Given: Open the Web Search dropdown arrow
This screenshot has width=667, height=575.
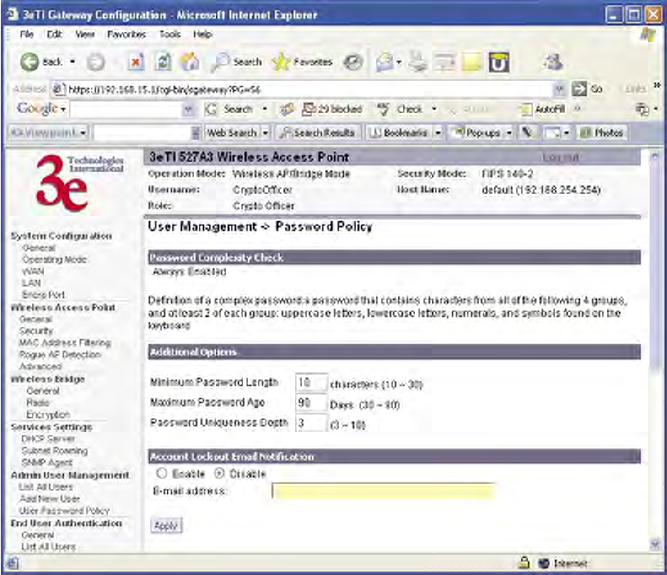Looking at the screenshot, I should (x=265, y=133).
